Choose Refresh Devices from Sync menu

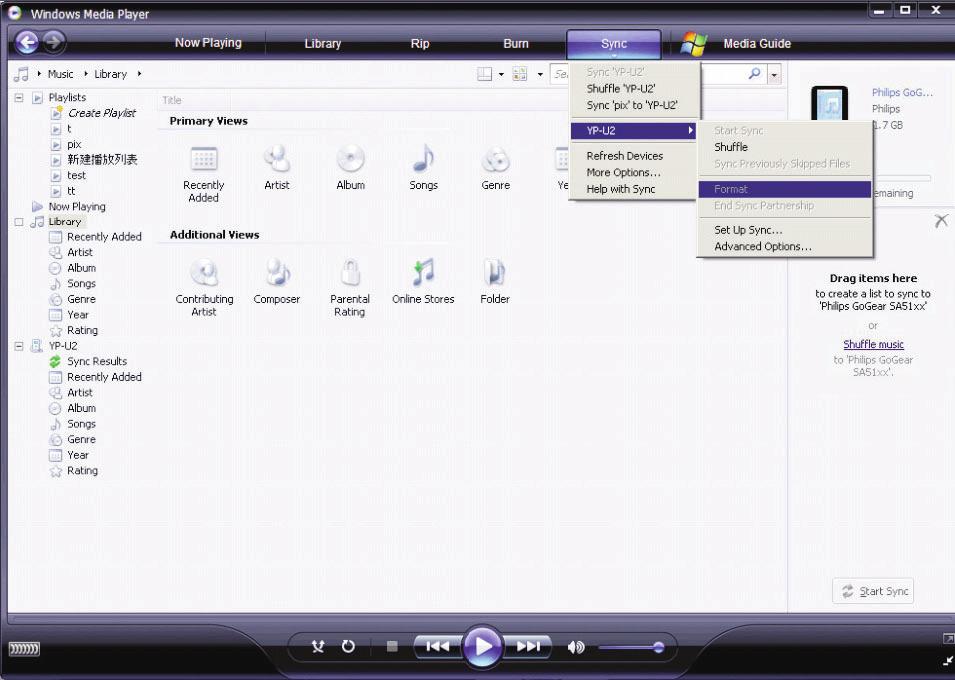[x=634, y=156]
